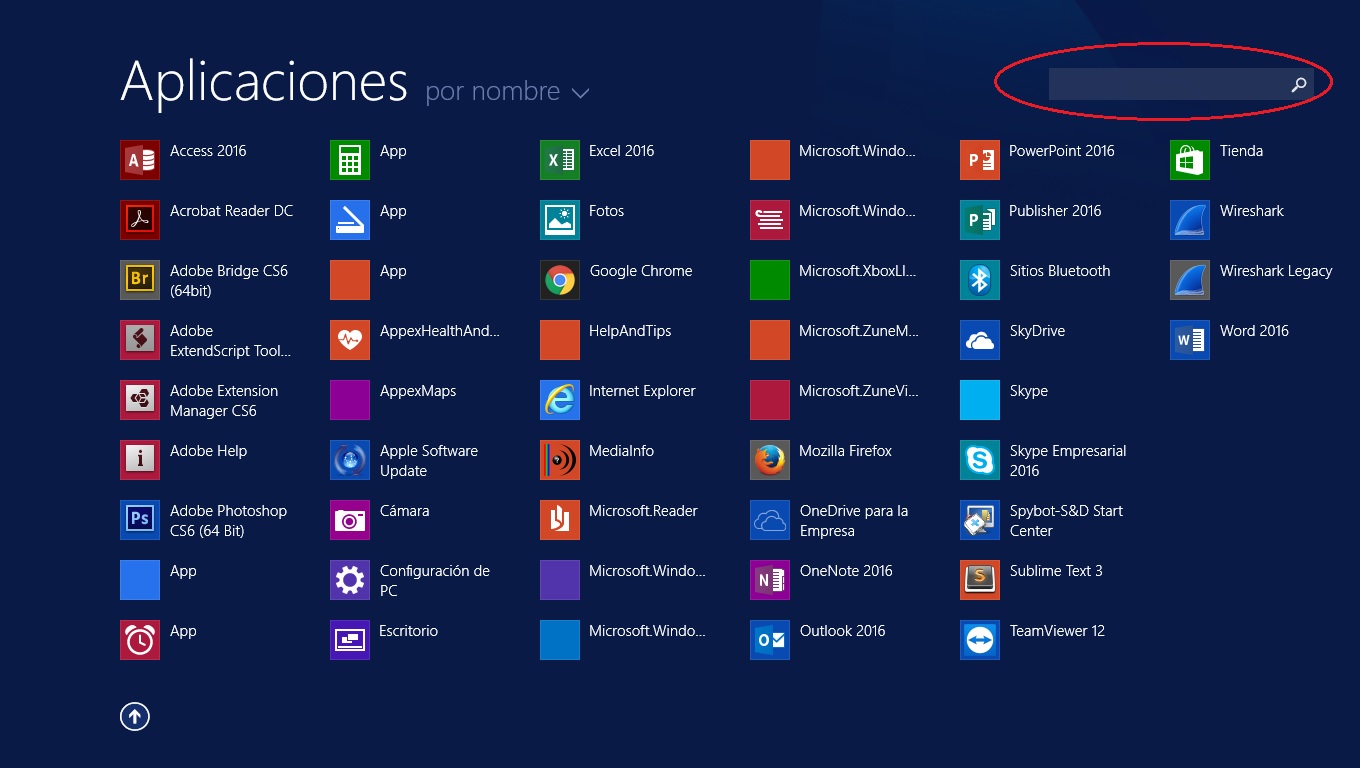Go to Escritorio tile
Screen dimensions: 1360x768
tap(350, 640)
